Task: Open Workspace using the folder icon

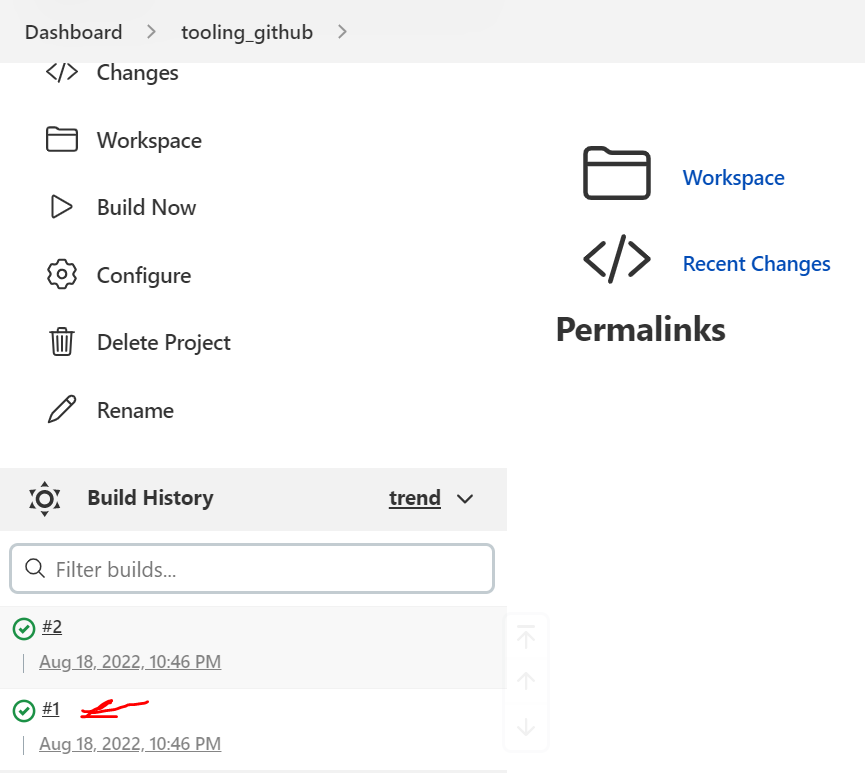Action: click(x=61, y=139)
